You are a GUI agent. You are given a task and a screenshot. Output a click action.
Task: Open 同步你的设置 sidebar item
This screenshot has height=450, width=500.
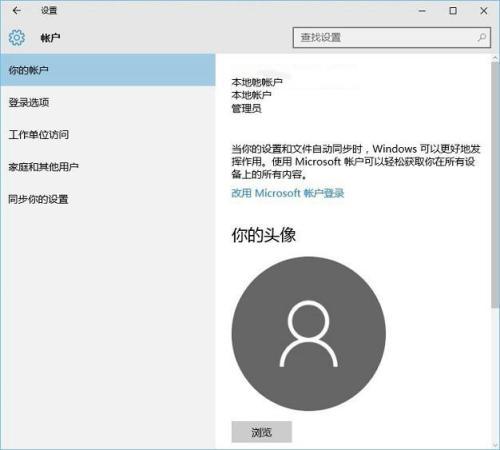pos(108,199)
